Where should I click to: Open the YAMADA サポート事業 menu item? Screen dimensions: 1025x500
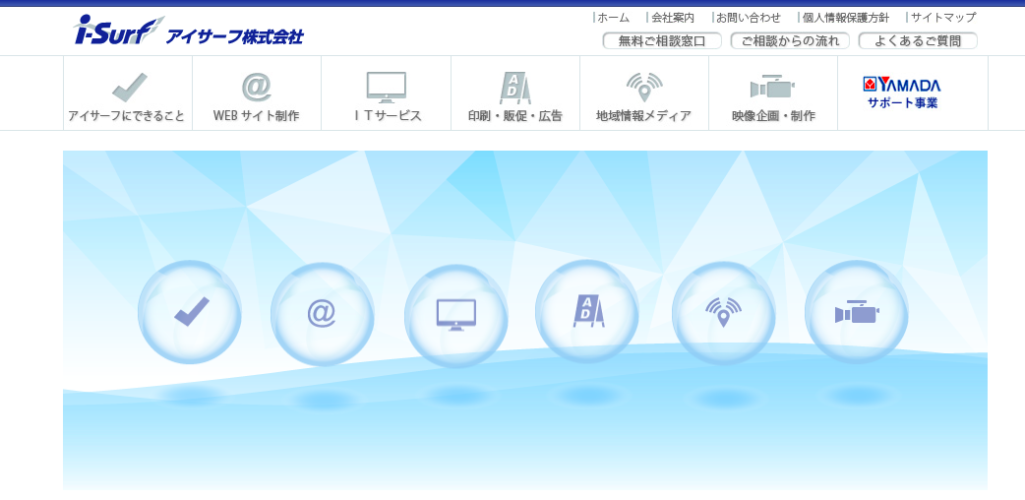[x=902, y=93]
